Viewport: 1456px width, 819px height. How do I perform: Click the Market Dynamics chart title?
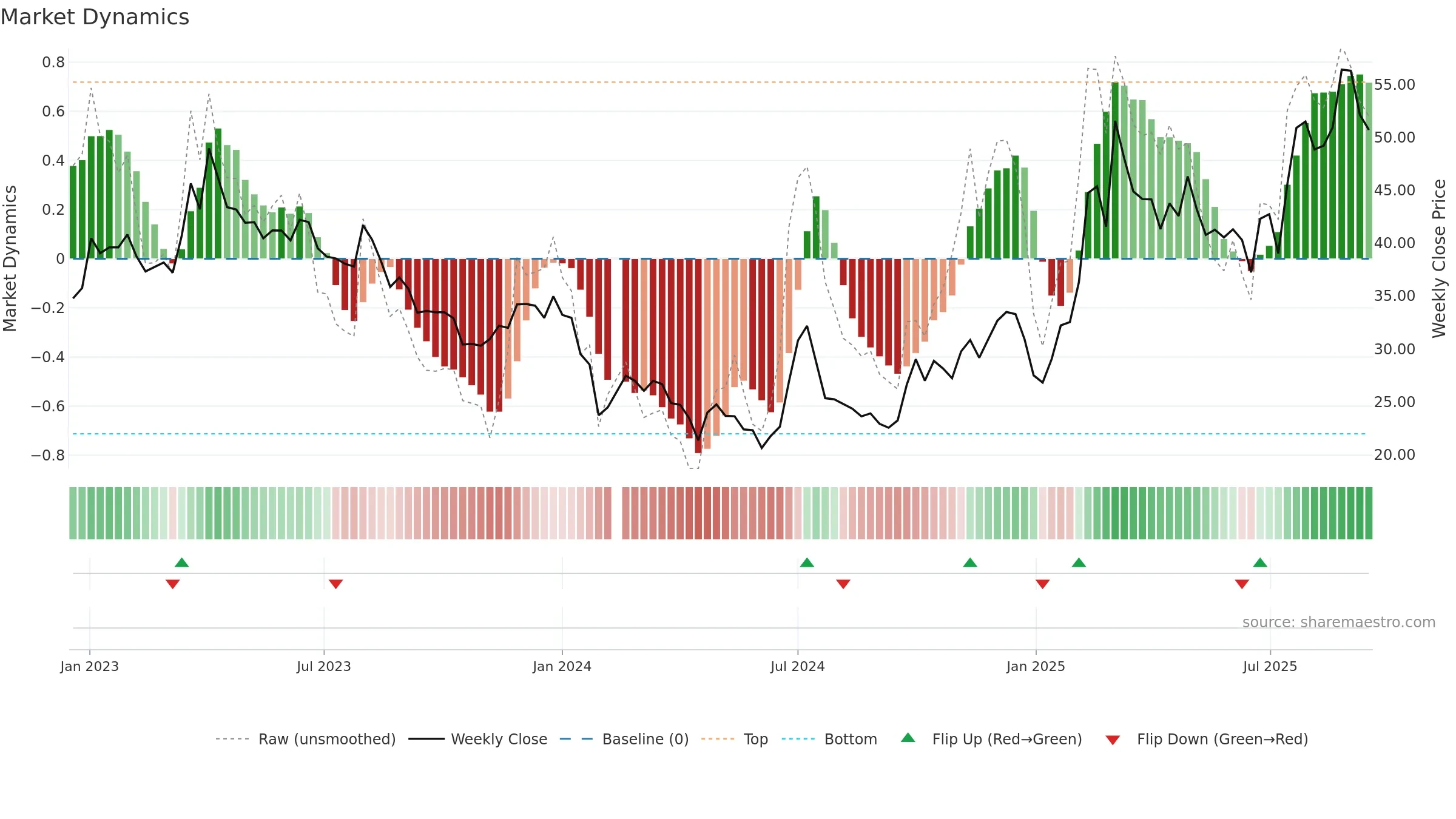pos(95,17)
